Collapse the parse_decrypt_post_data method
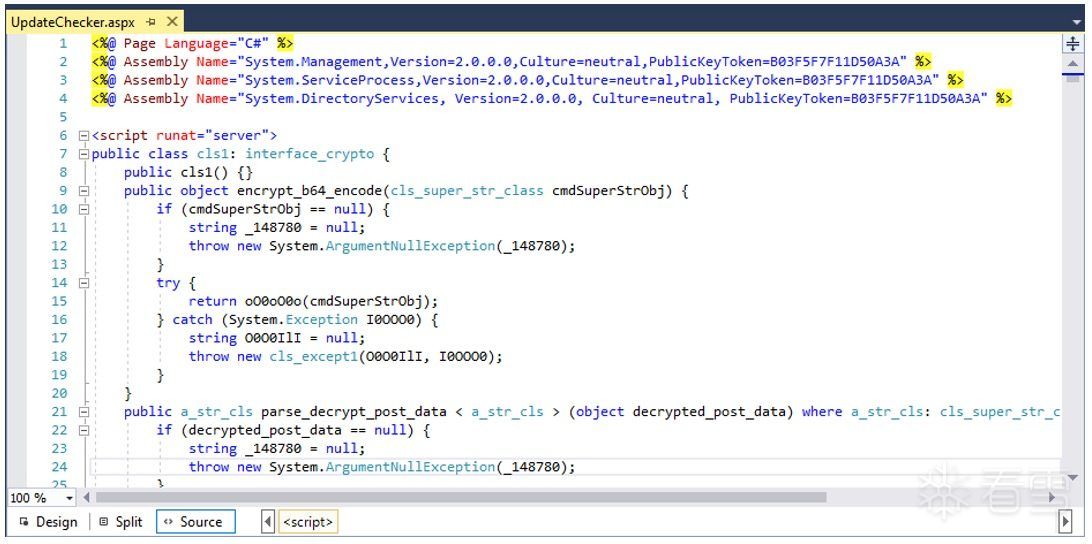The width and height of the screenshot is (1092, 544). pos(84,412)
